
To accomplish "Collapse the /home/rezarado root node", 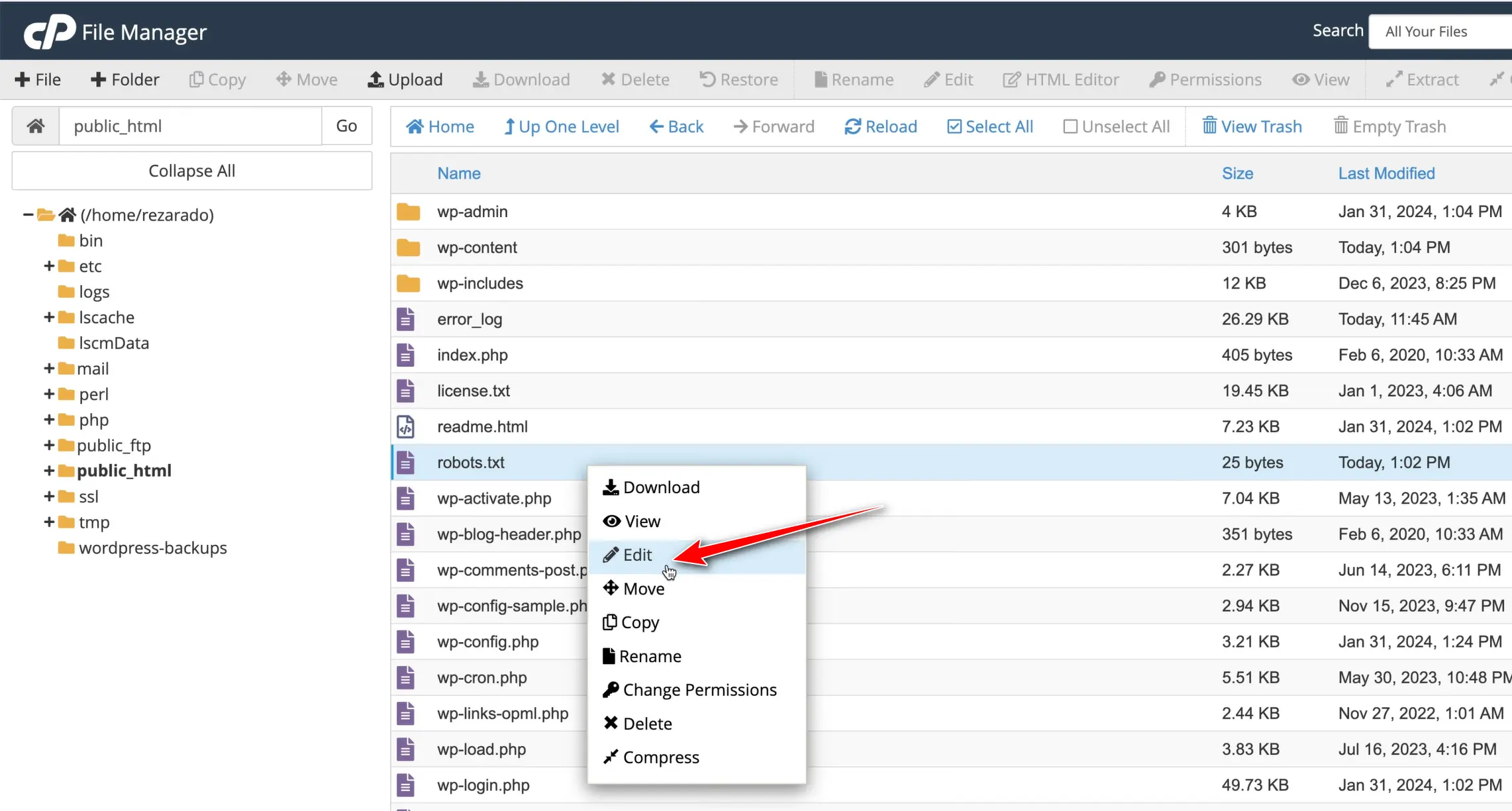I will tap(28, 215).
